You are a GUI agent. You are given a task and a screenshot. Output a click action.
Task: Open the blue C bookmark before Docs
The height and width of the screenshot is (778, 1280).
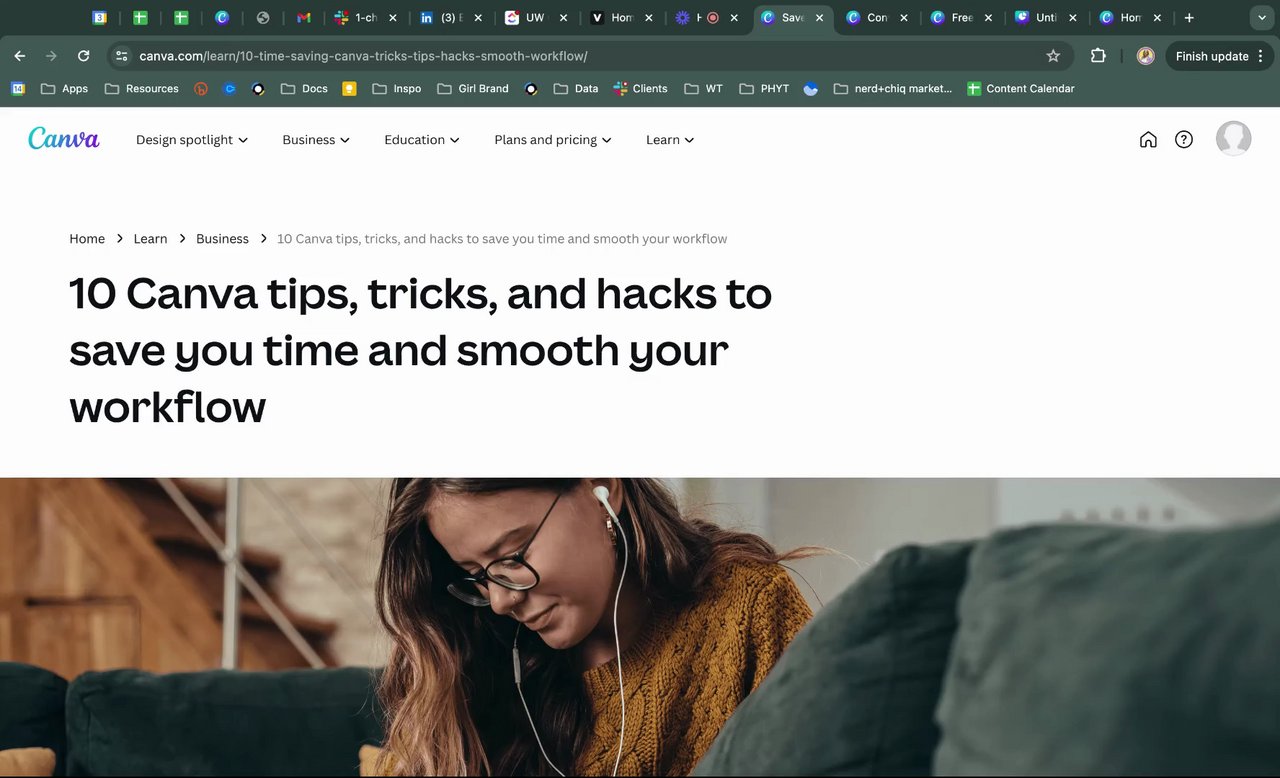pos(229,88)
